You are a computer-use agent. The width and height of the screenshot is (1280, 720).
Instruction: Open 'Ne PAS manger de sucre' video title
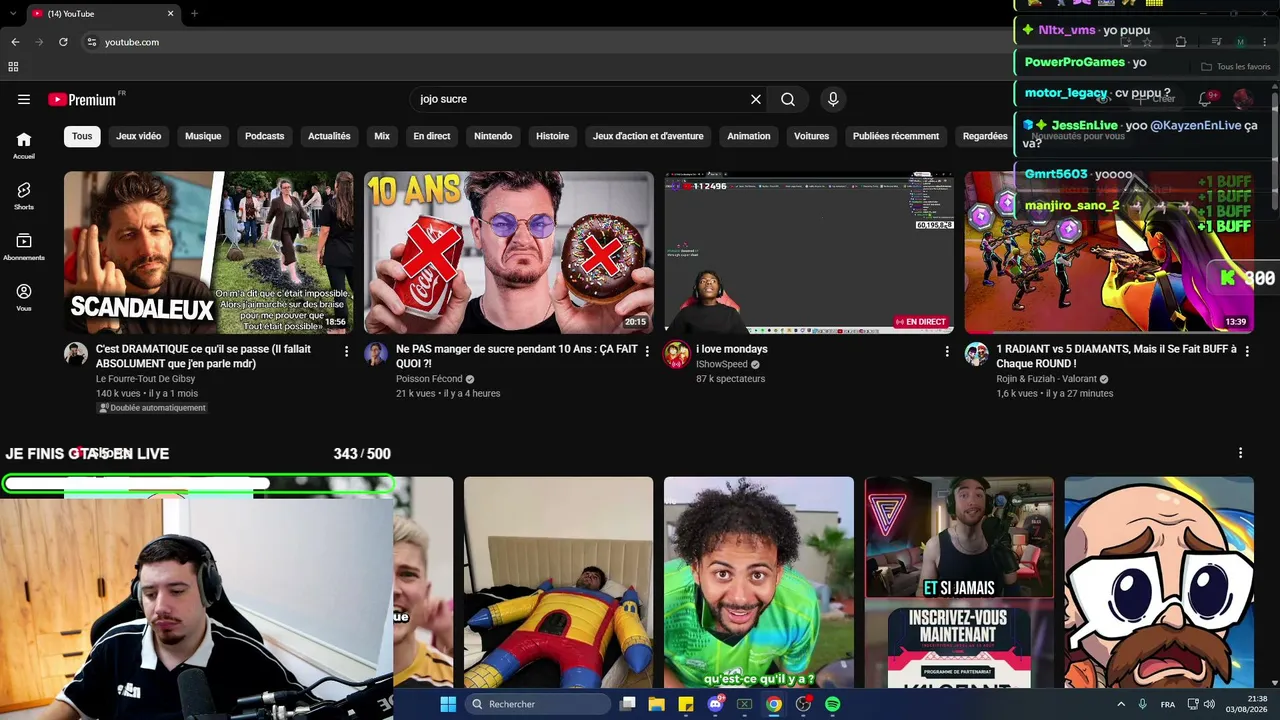(517, 356)
